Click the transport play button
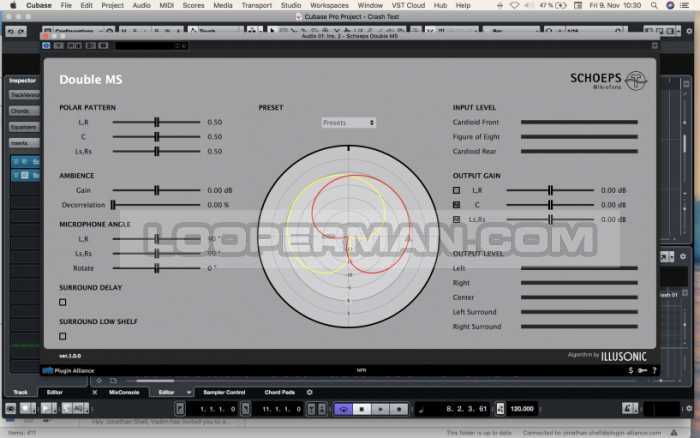The width and height of the screenshot is (700, 438). 380,409
